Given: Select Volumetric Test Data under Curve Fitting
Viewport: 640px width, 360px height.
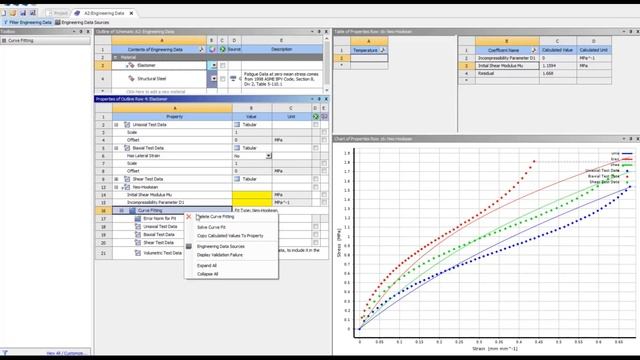Looking at the screenshot, I should (162, 253).
